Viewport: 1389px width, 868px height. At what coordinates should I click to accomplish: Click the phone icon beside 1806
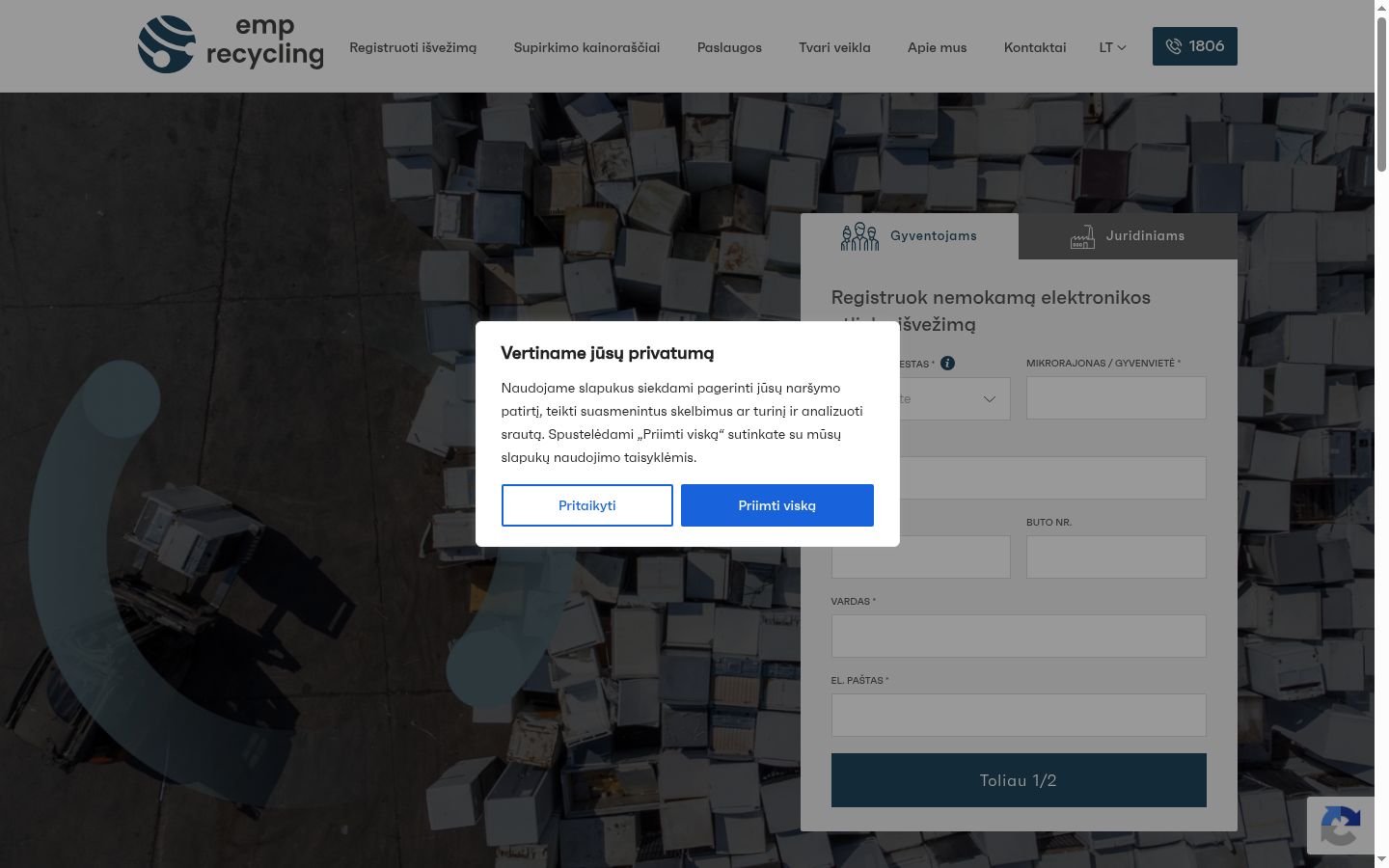[x=1173, y=46]
